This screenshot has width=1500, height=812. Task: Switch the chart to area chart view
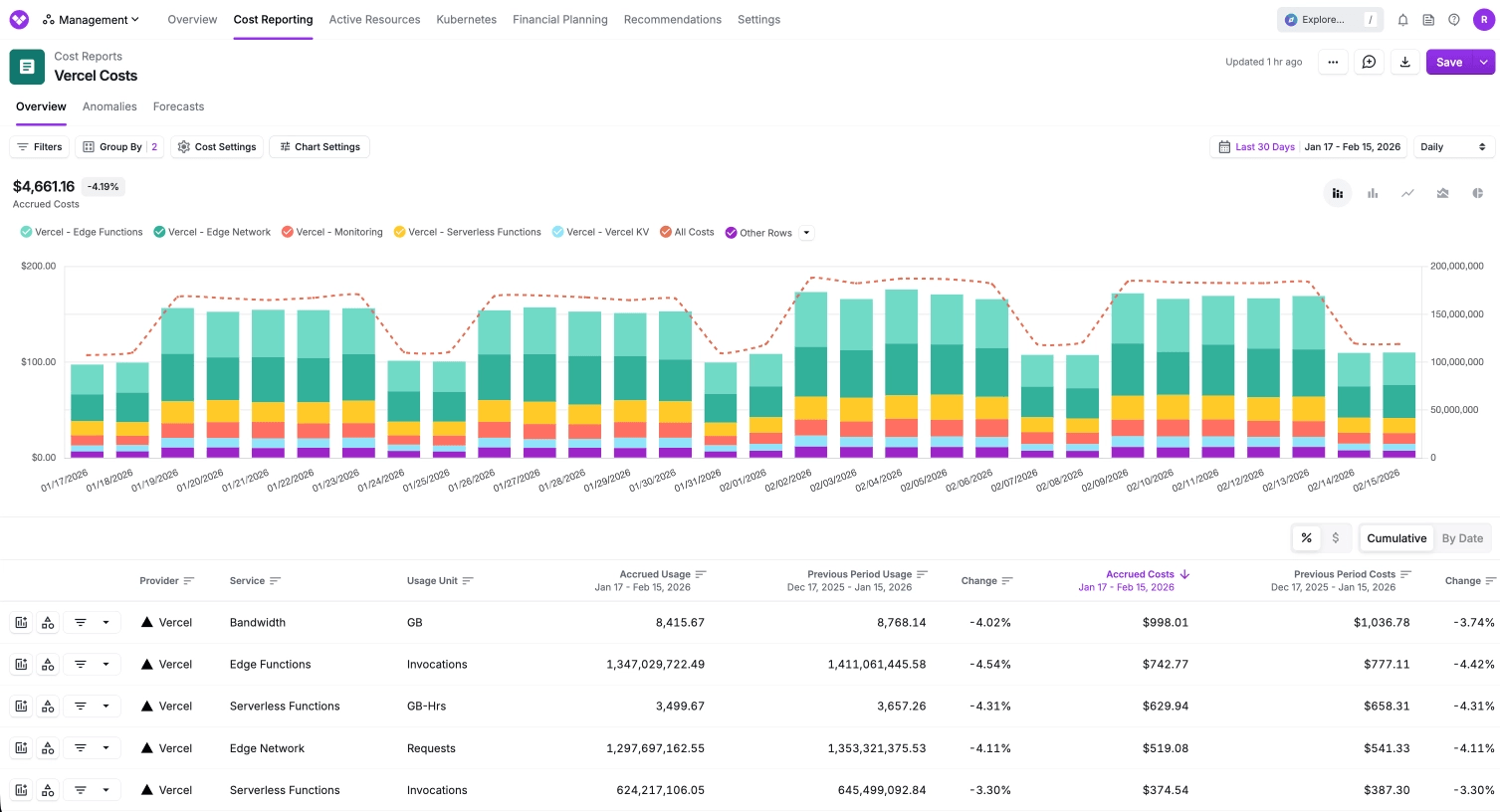coord(1442,193)
